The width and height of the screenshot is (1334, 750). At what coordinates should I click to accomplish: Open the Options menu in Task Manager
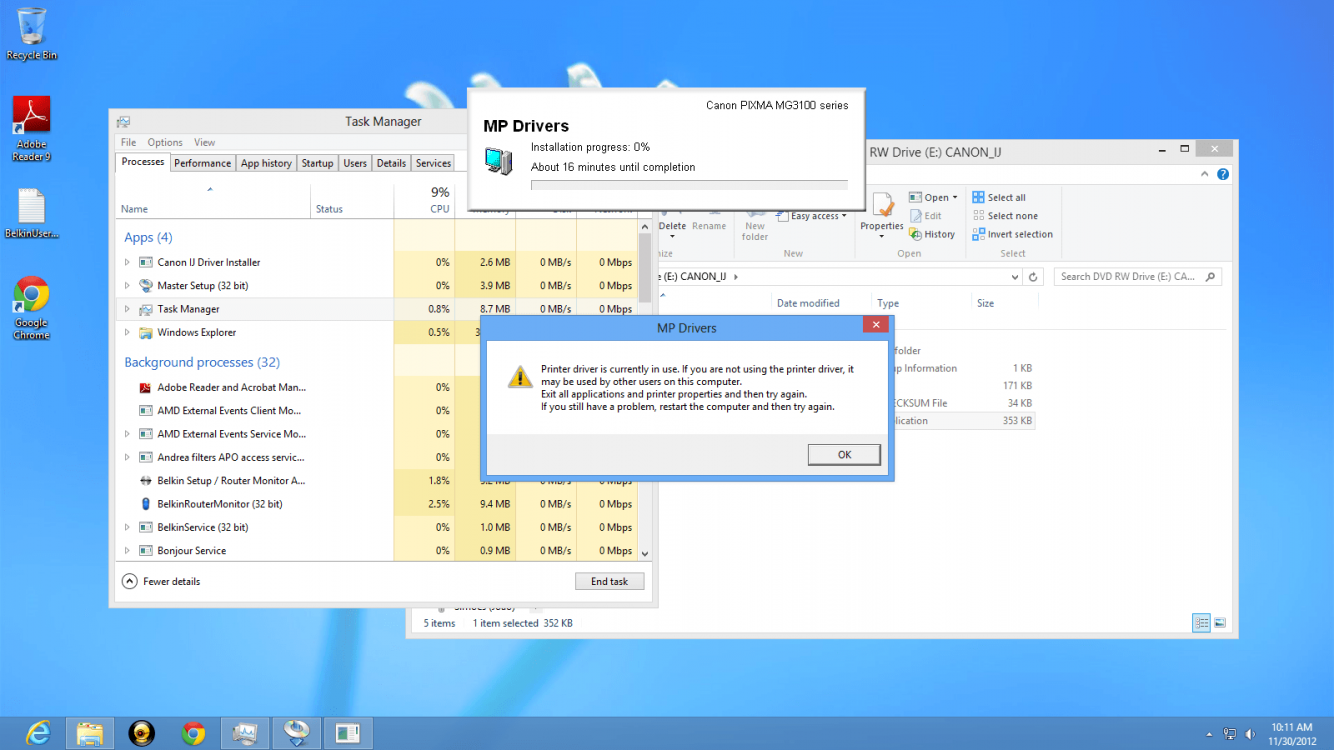pos(165,142)
